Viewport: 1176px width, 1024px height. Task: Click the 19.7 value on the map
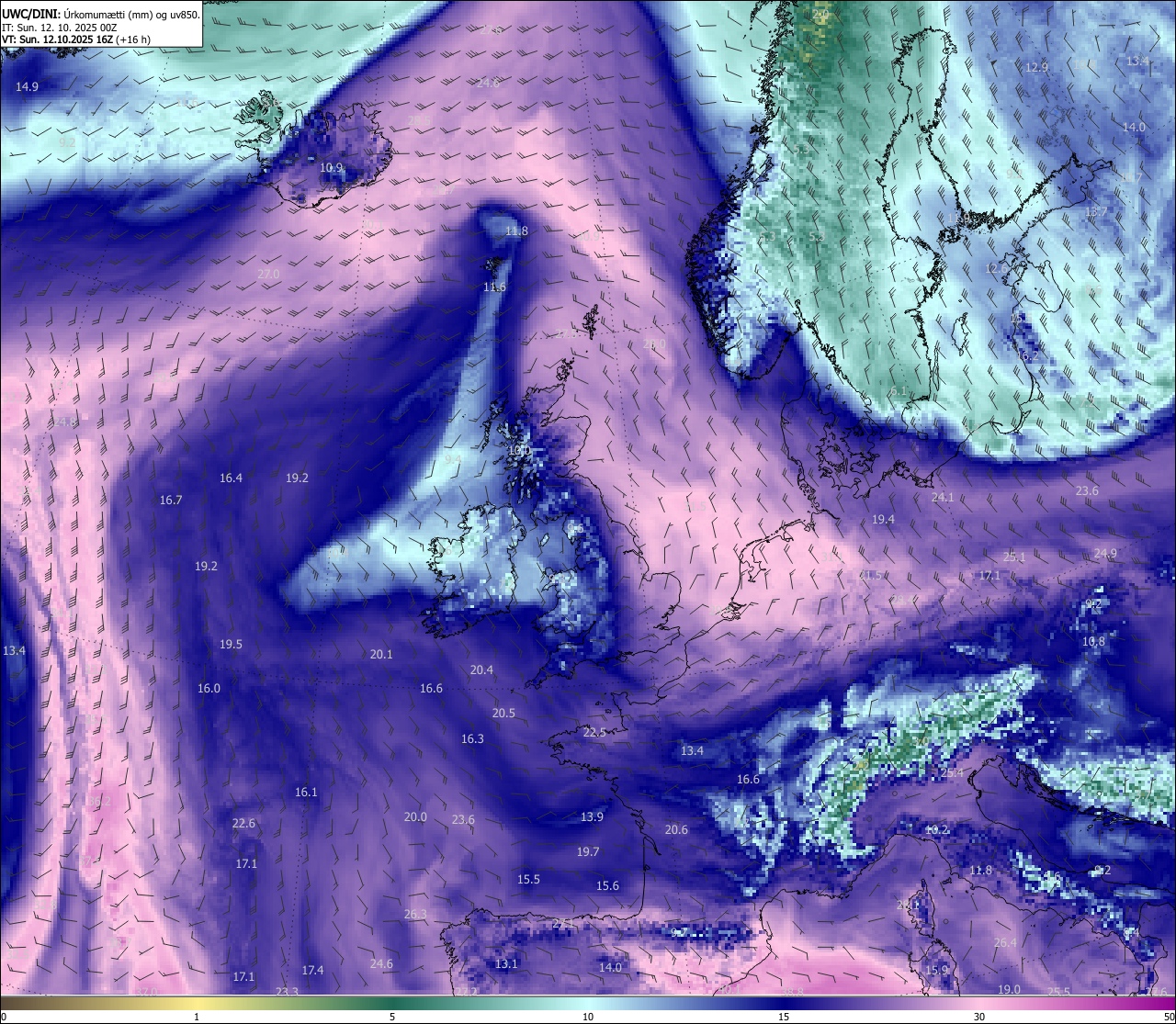click(588, 852)
